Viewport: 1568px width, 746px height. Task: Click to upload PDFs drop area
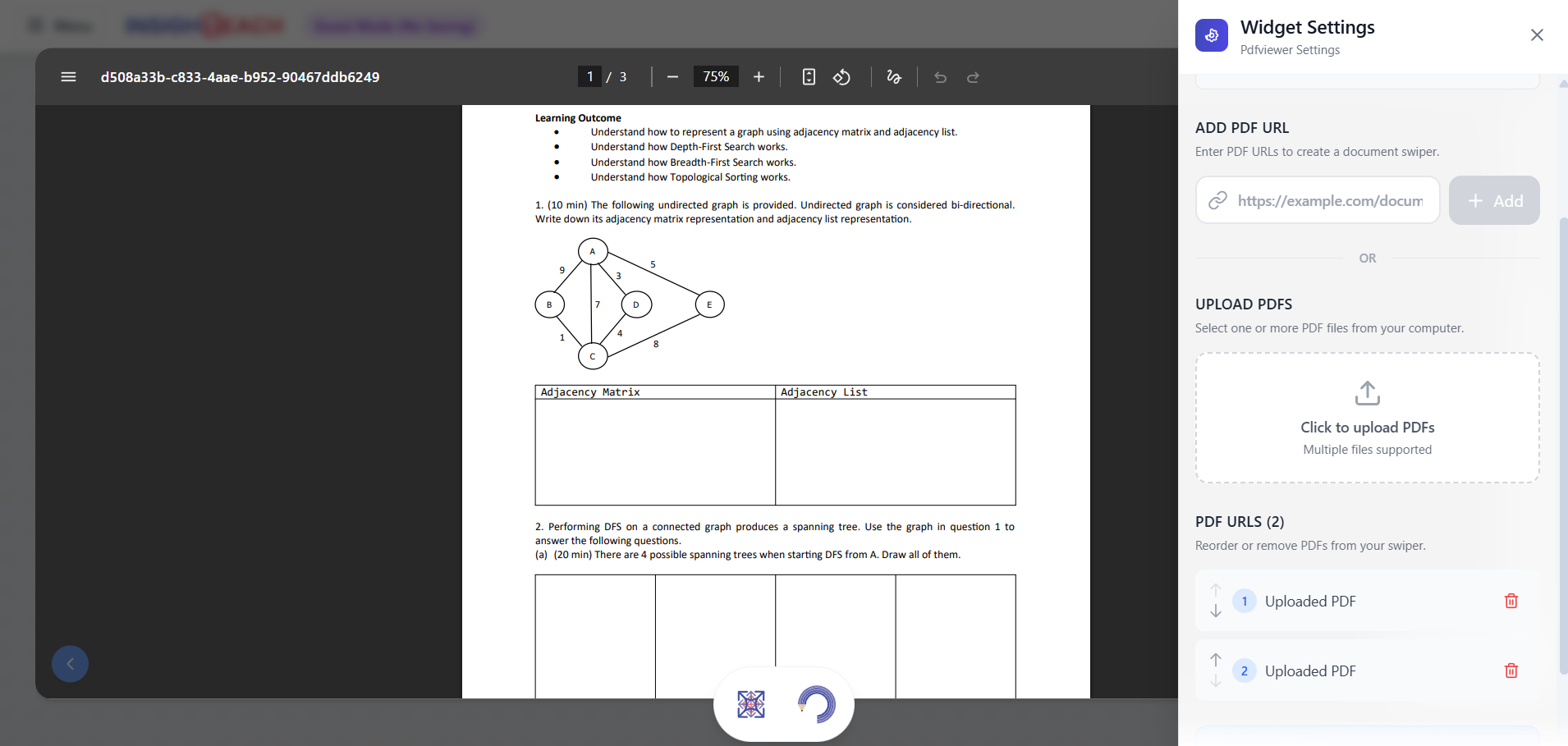[1367, 418]
